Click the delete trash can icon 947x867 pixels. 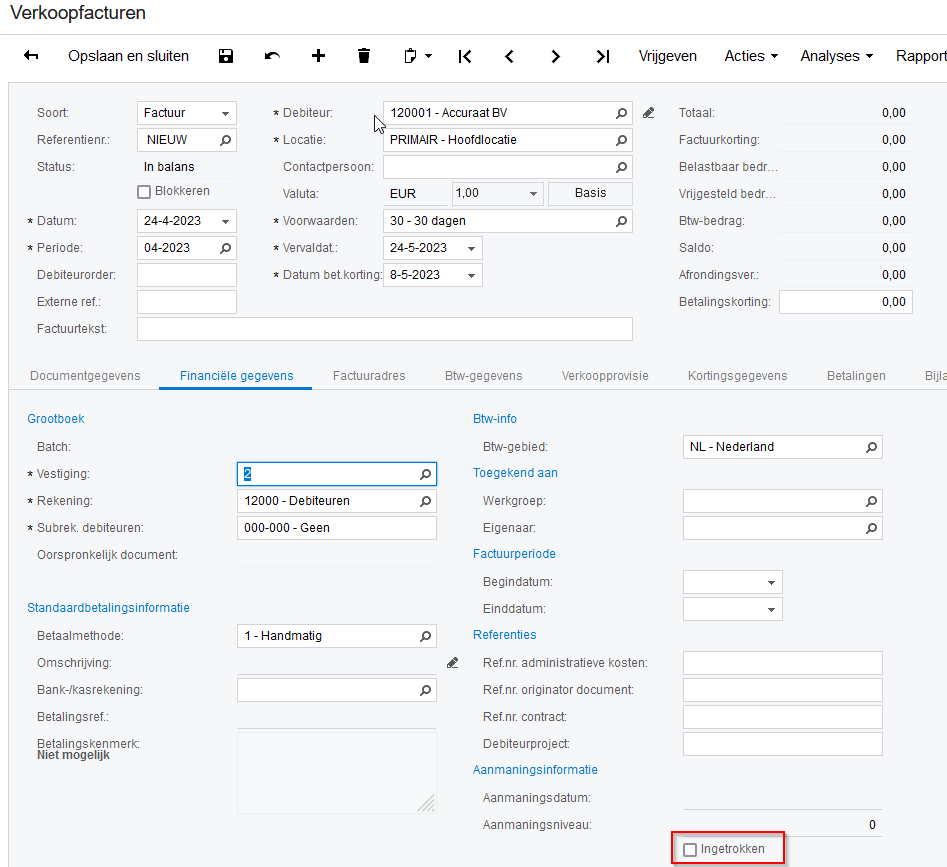click(x=364, y=56)
